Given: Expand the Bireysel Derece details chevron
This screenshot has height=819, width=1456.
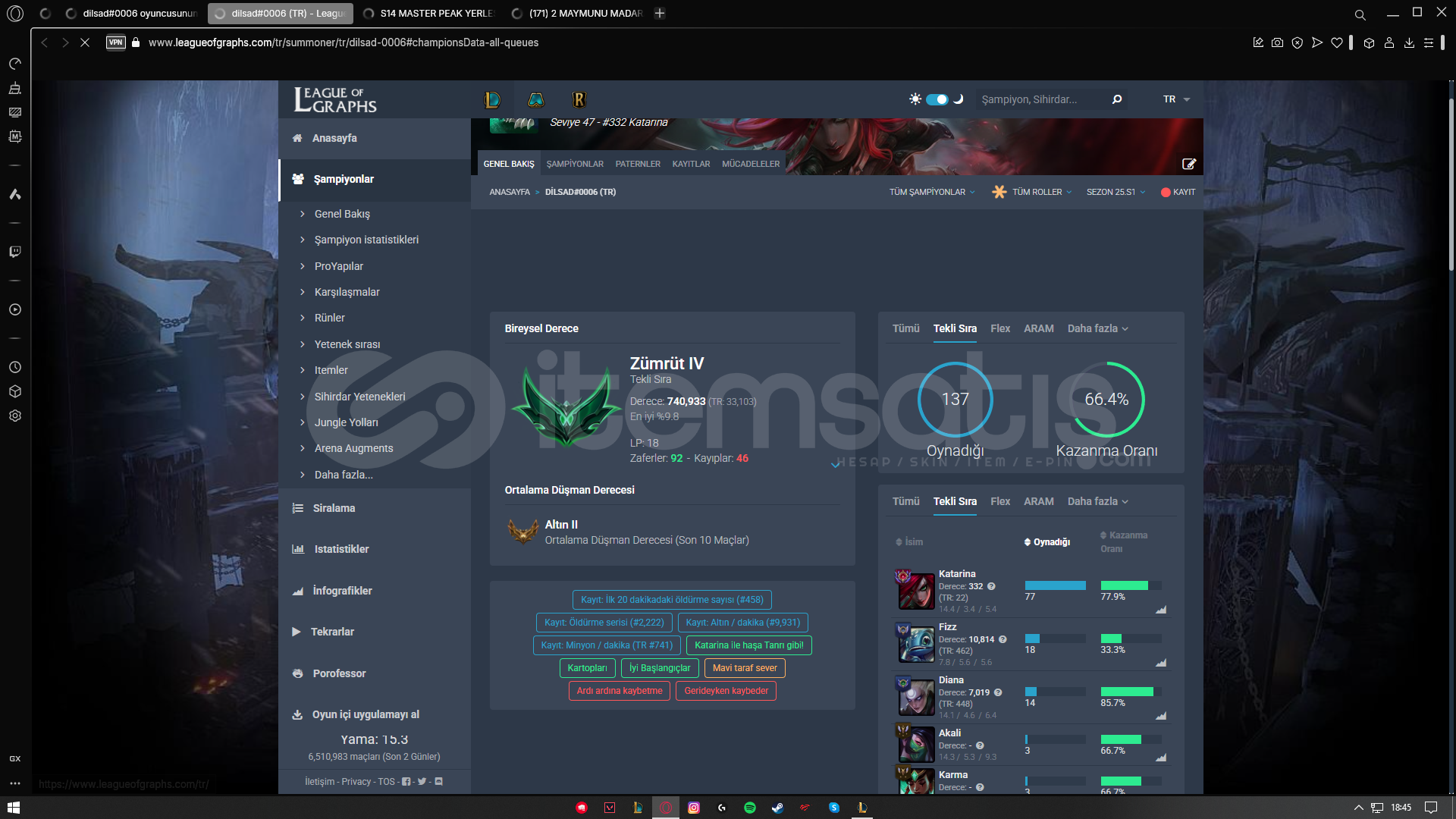Looking at the screenshot, I should (835, 464).
